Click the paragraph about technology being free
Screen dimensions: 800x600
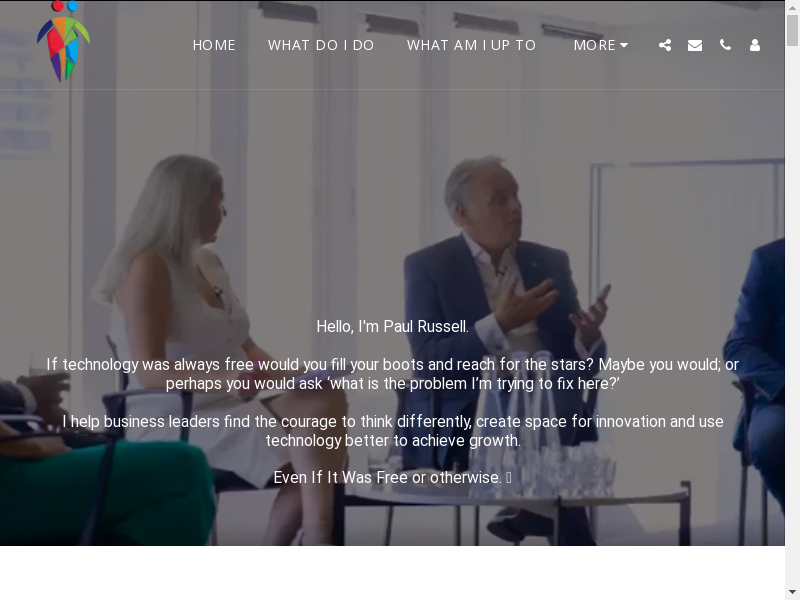[392, 374]
